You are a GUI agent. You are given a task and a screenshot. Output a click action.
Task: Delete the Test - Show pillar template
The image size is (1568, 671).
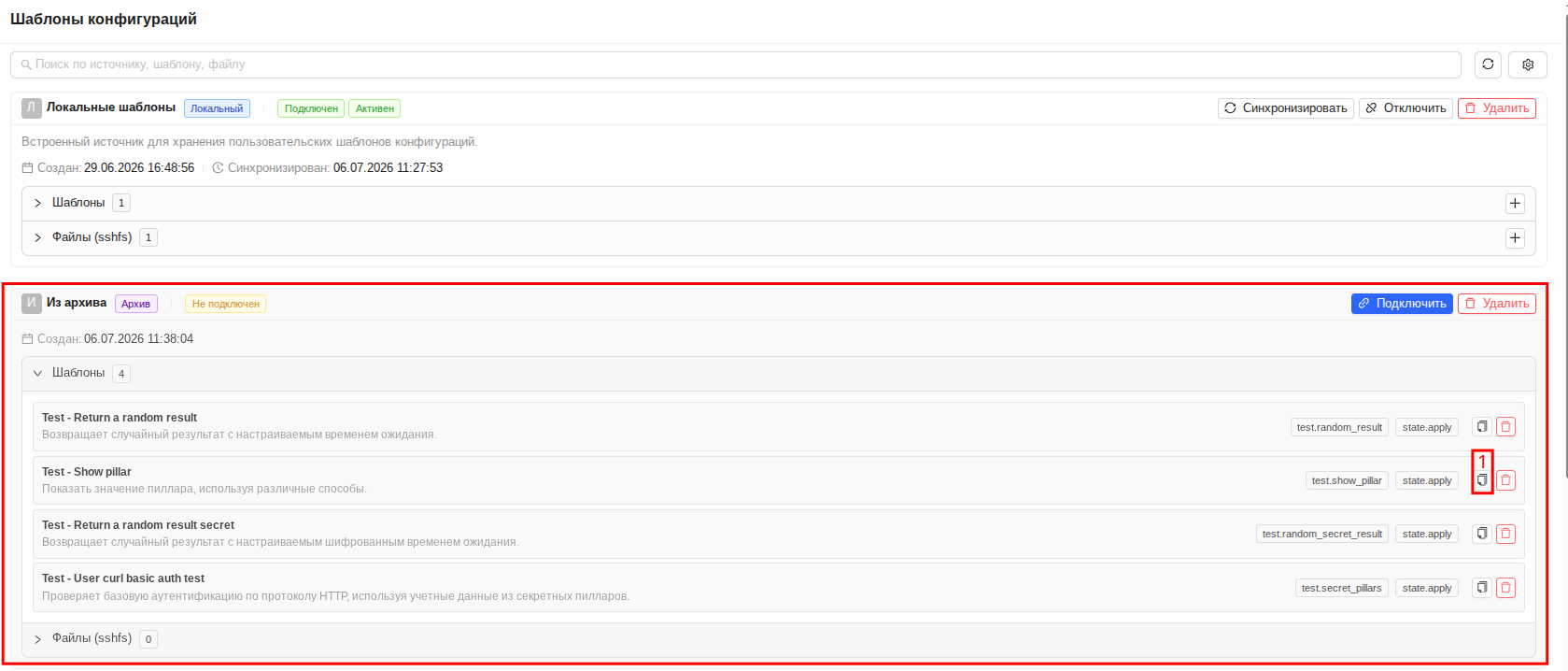coord(1505,480)
